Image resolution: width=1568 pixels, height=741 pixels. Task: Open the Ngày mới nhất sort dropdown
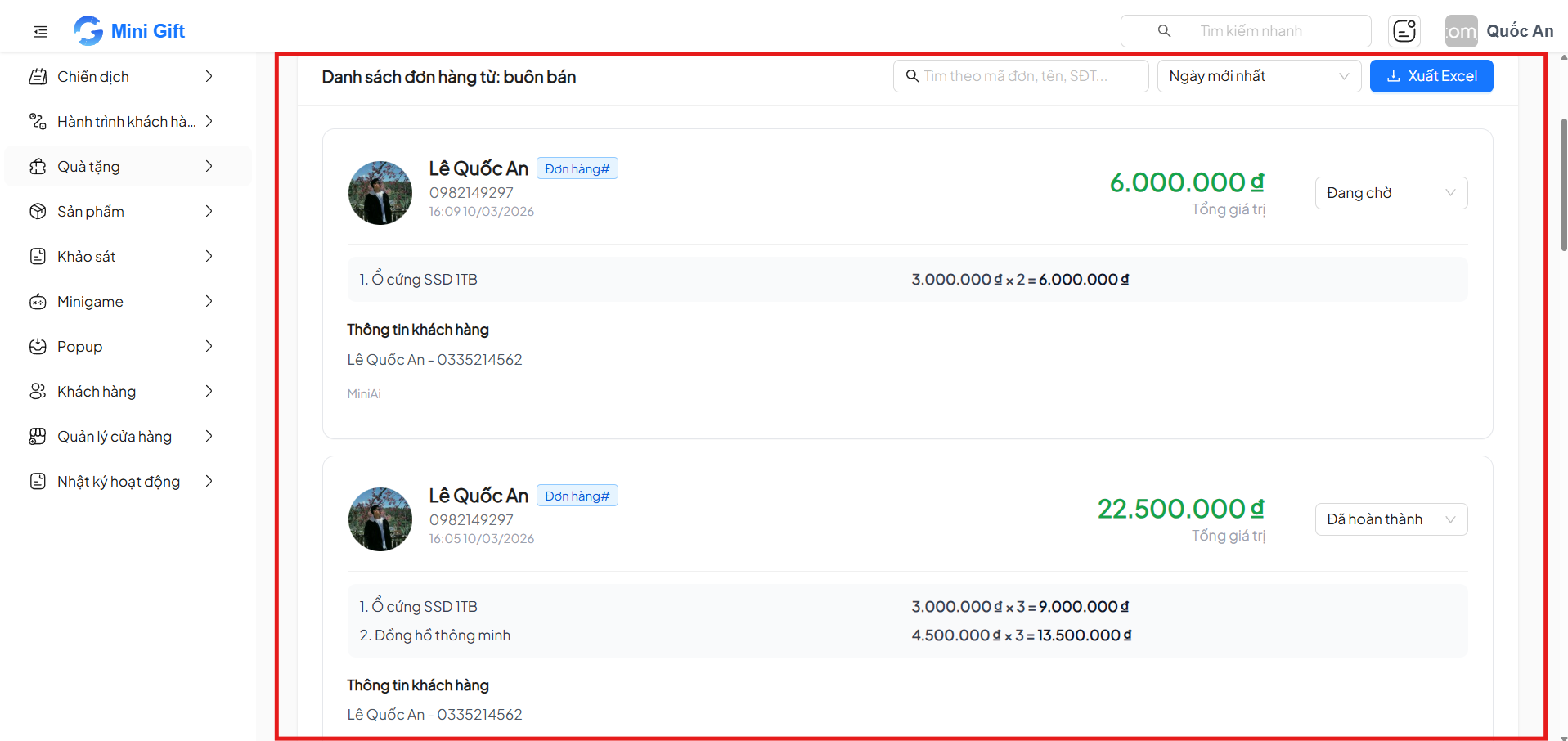tap(1259, 76)
